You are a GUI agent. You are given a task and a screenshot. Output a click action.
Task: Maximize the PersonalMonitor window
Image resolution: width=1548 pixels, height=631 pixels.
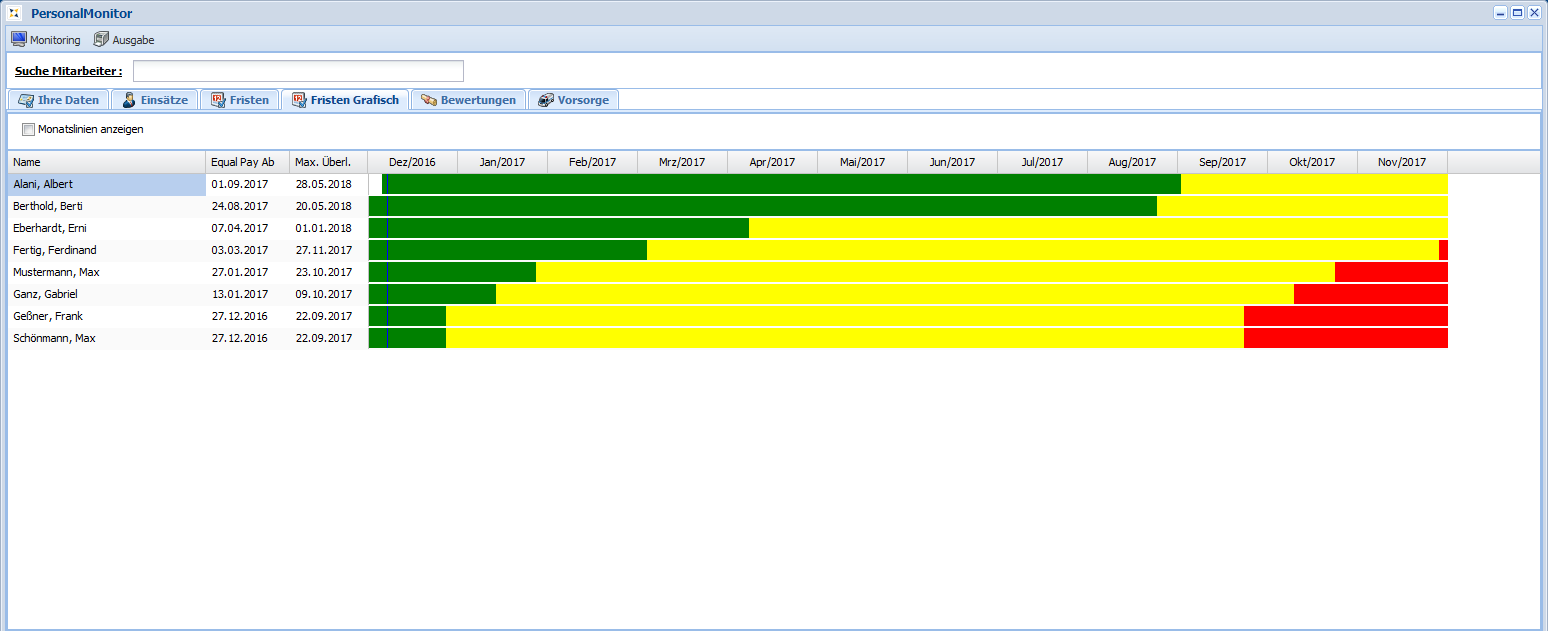pos(1517,13)
